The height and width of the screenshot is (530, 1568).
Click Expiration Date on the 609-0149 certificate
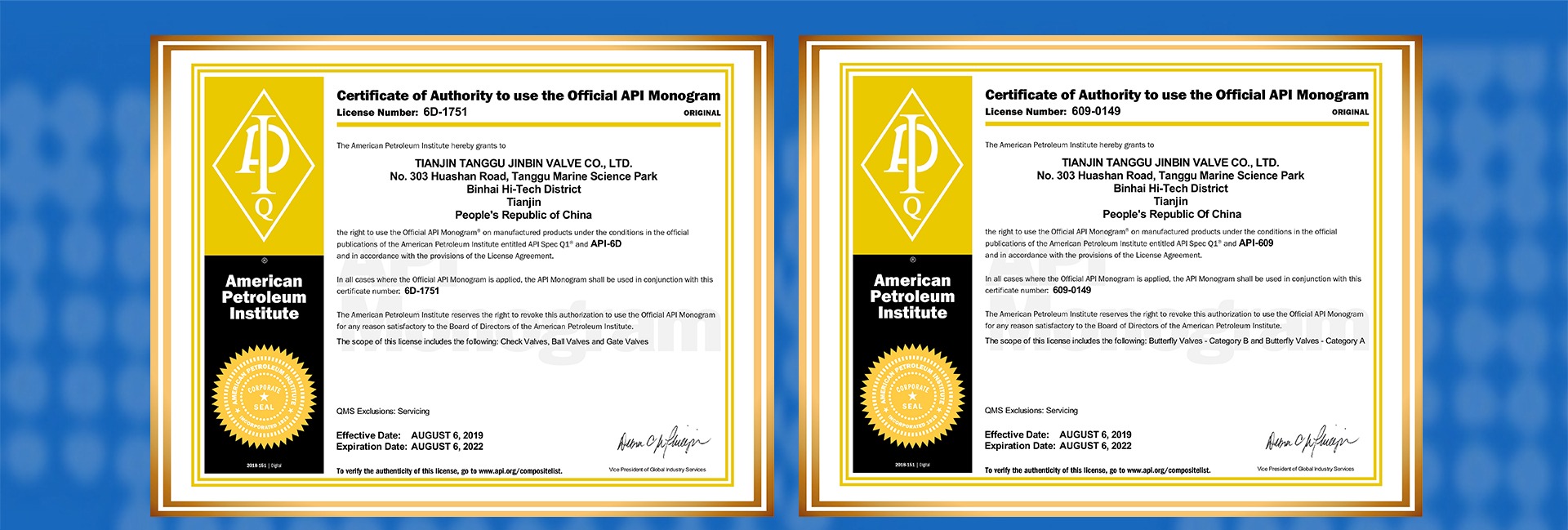point(1058,446)
